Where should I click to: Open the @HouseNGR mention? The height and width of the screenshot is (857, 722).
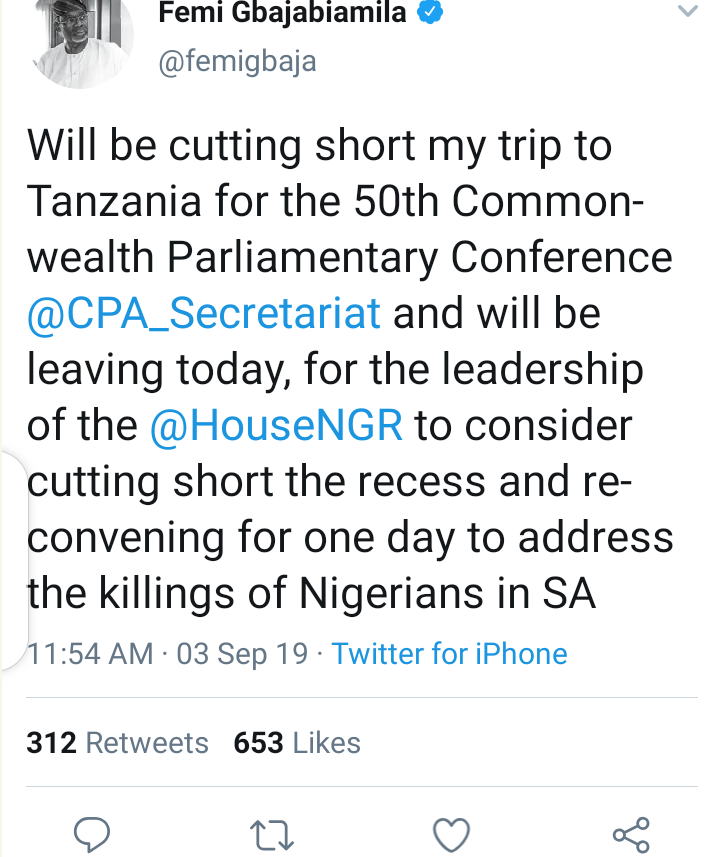(x=276, y=426)
